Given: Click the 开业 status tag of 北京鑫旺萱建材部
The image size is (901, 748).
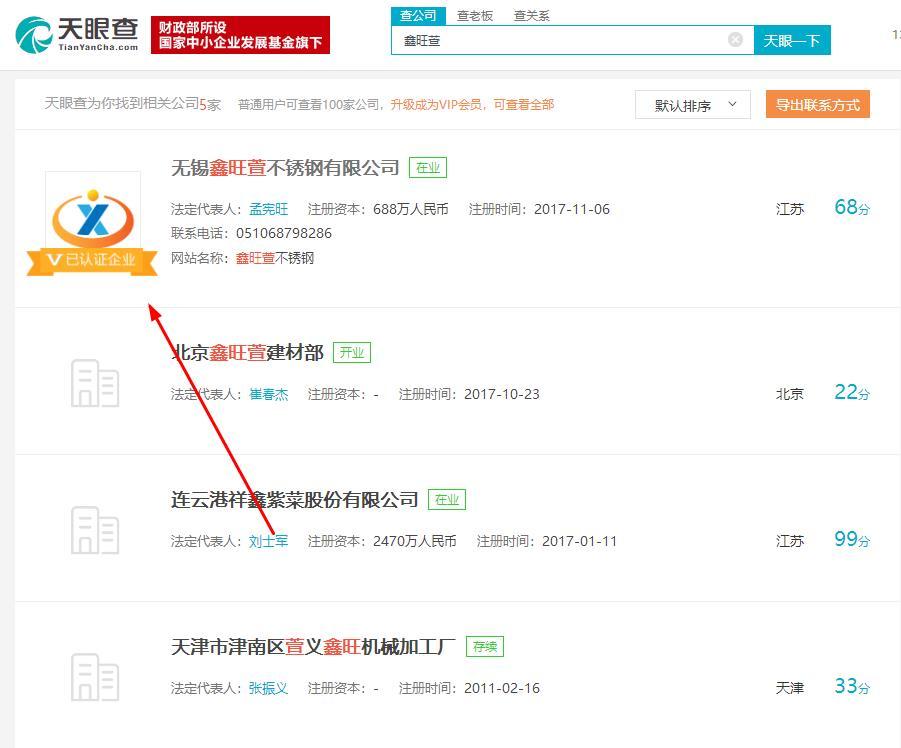Looking at the screenshot, I should tap(352, 352).
